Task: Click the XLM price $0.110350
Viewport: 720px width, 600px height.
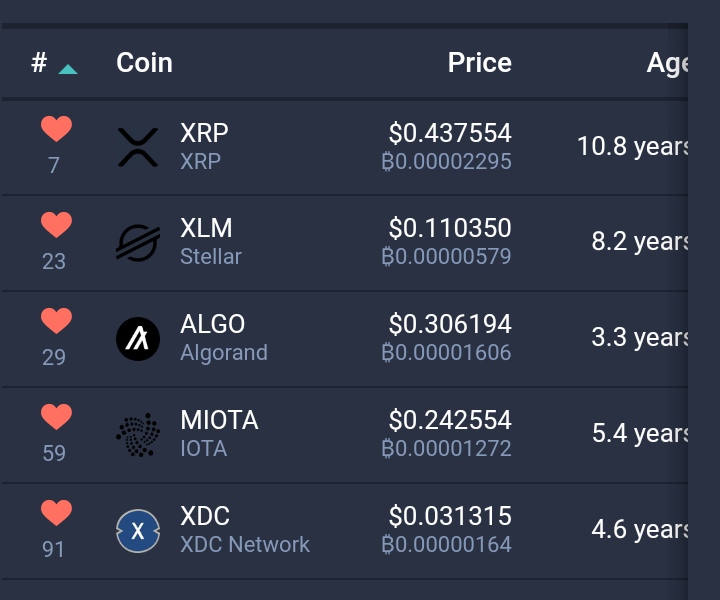Action: pyautogui.click(x=450, y=228)
